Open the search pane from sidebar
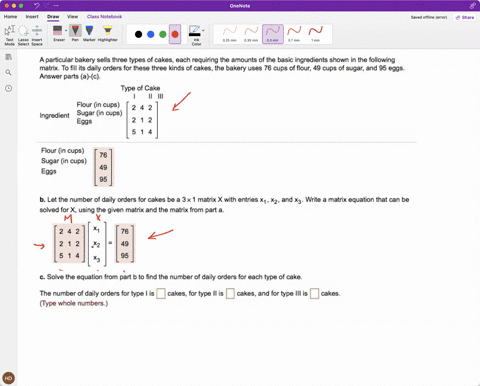This screenshot has width=480, height=386. pos(9,72)
